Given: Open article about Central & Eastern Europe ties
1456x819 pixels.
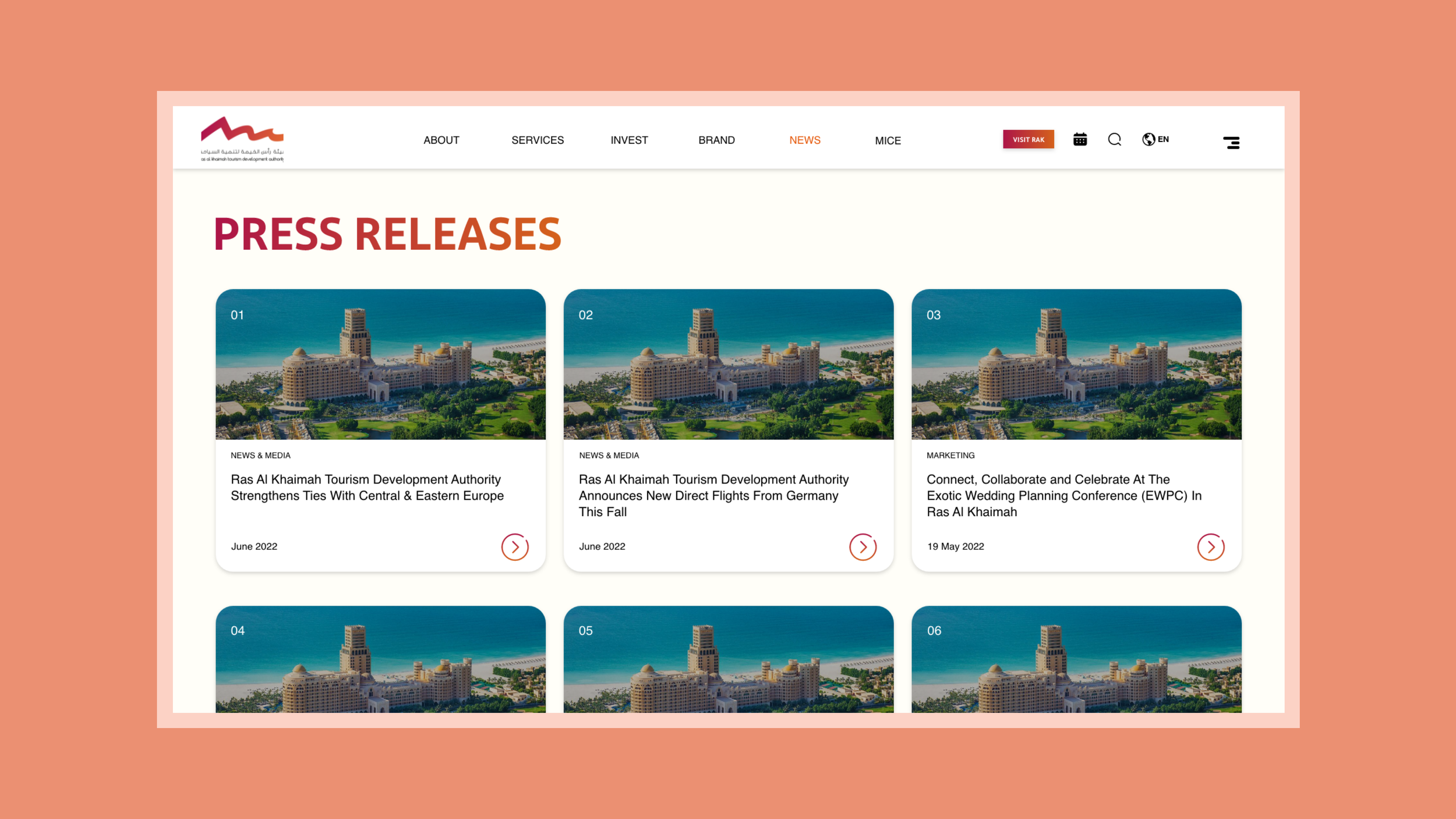Looking at the screenshot, I should coord(367,488).
